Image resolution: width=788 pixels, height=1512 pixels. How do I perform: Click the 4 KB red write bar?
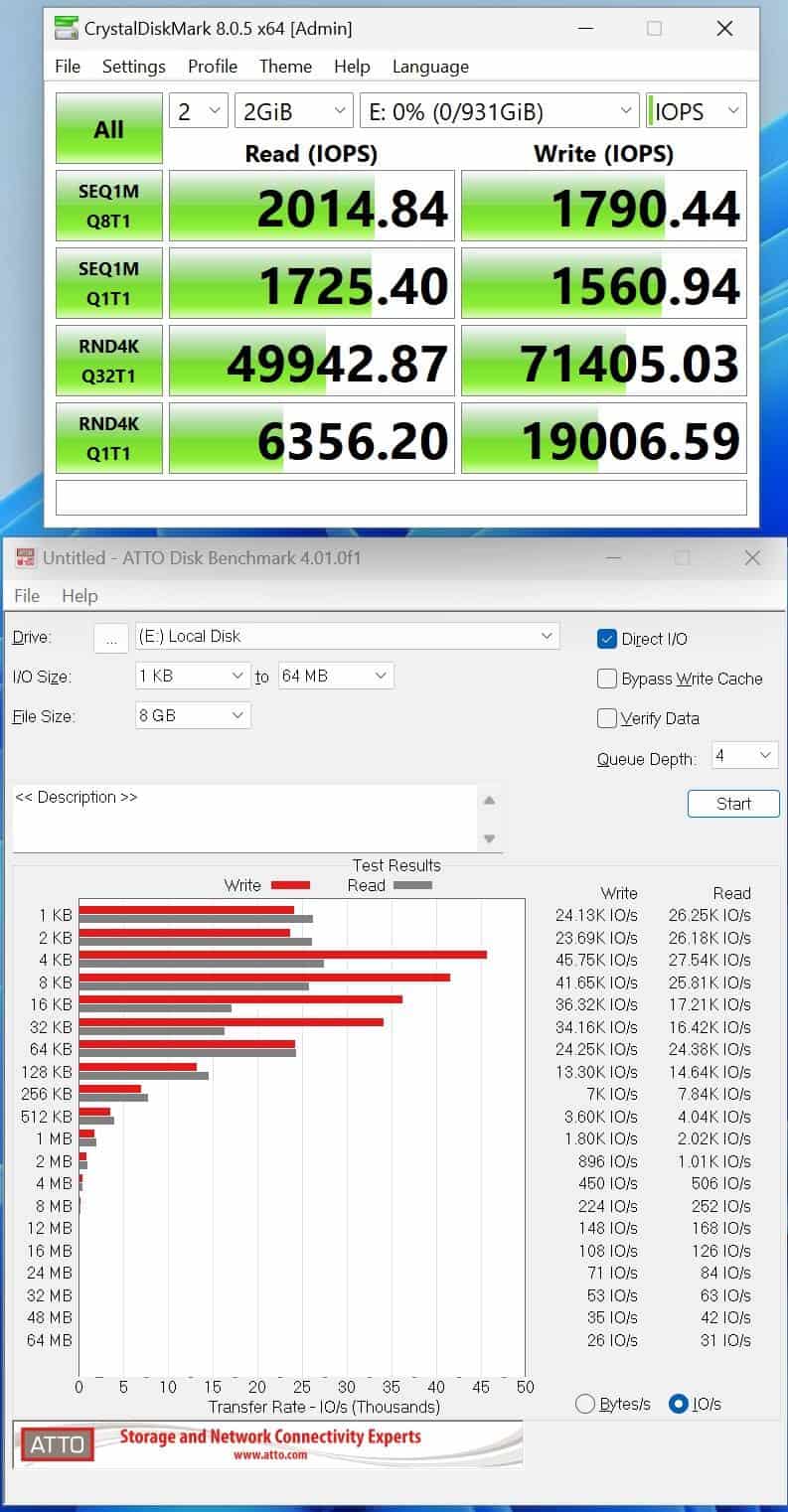coord(283,955)
